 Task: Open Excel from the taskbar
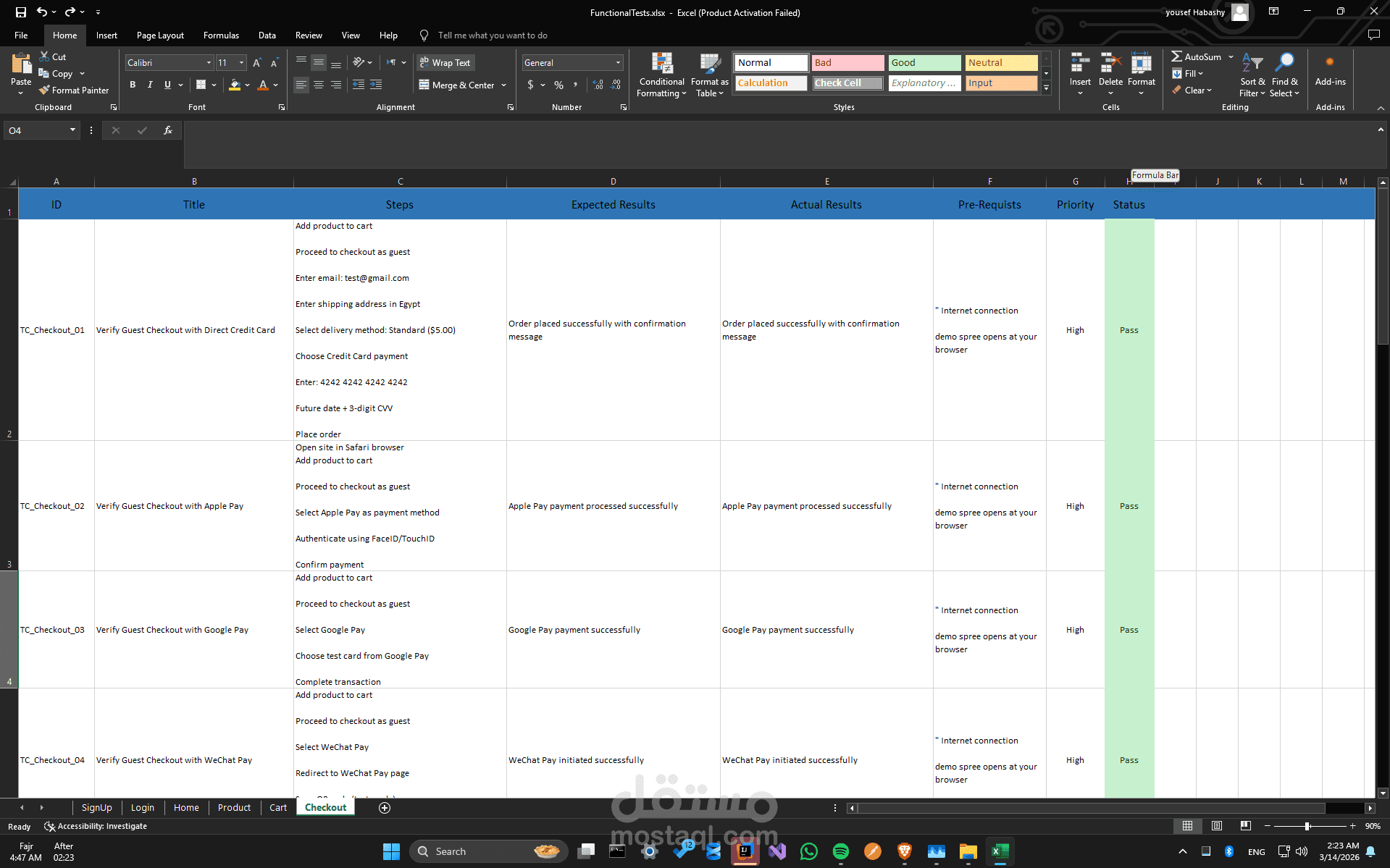1000,851
